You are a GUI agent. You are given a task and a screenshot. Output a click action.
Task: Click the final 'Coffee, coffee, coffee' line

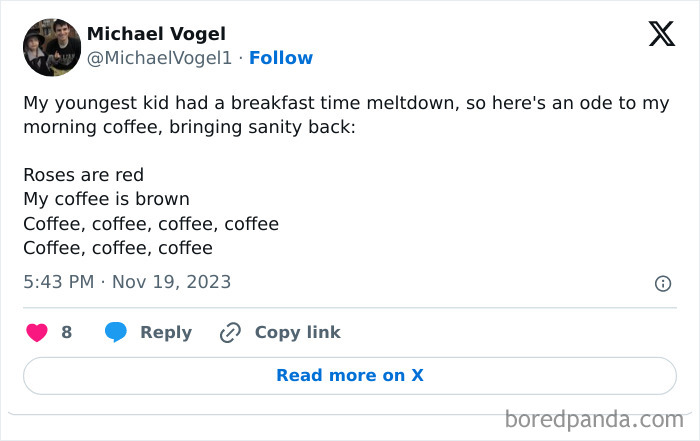tap(118, 248)
